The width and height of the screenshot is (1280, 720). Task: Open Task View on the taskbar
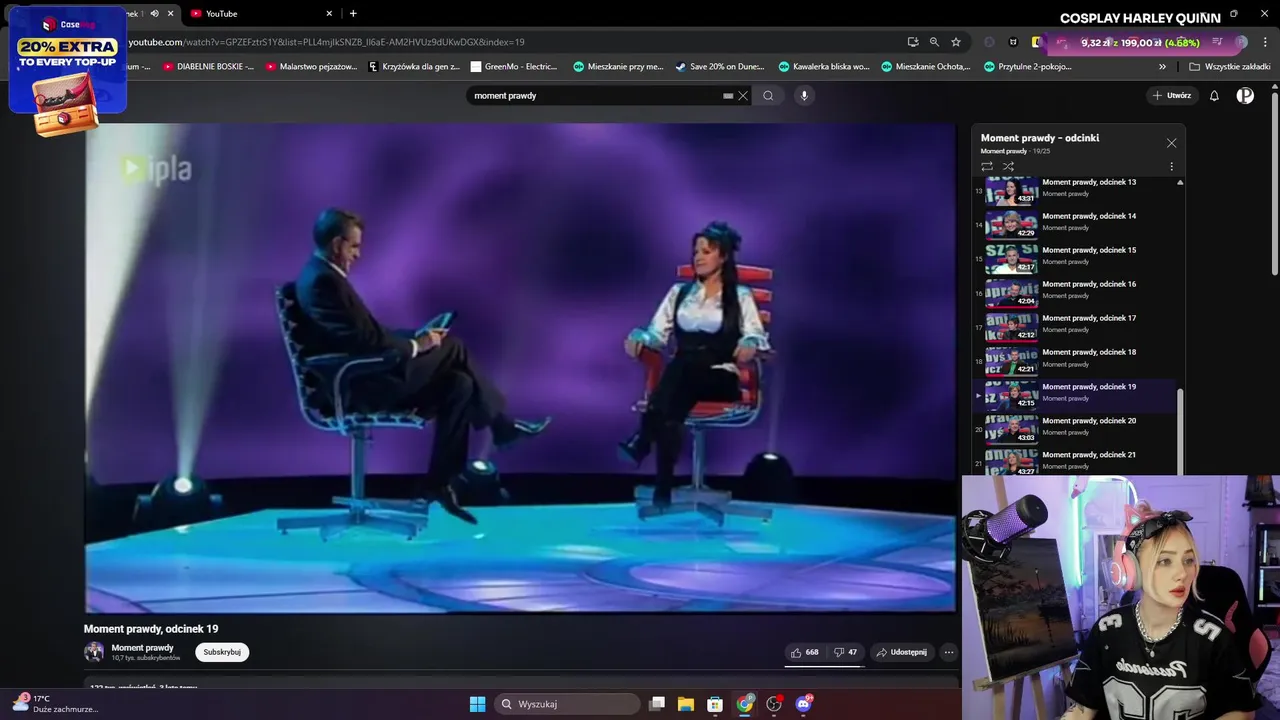(657, 704)
